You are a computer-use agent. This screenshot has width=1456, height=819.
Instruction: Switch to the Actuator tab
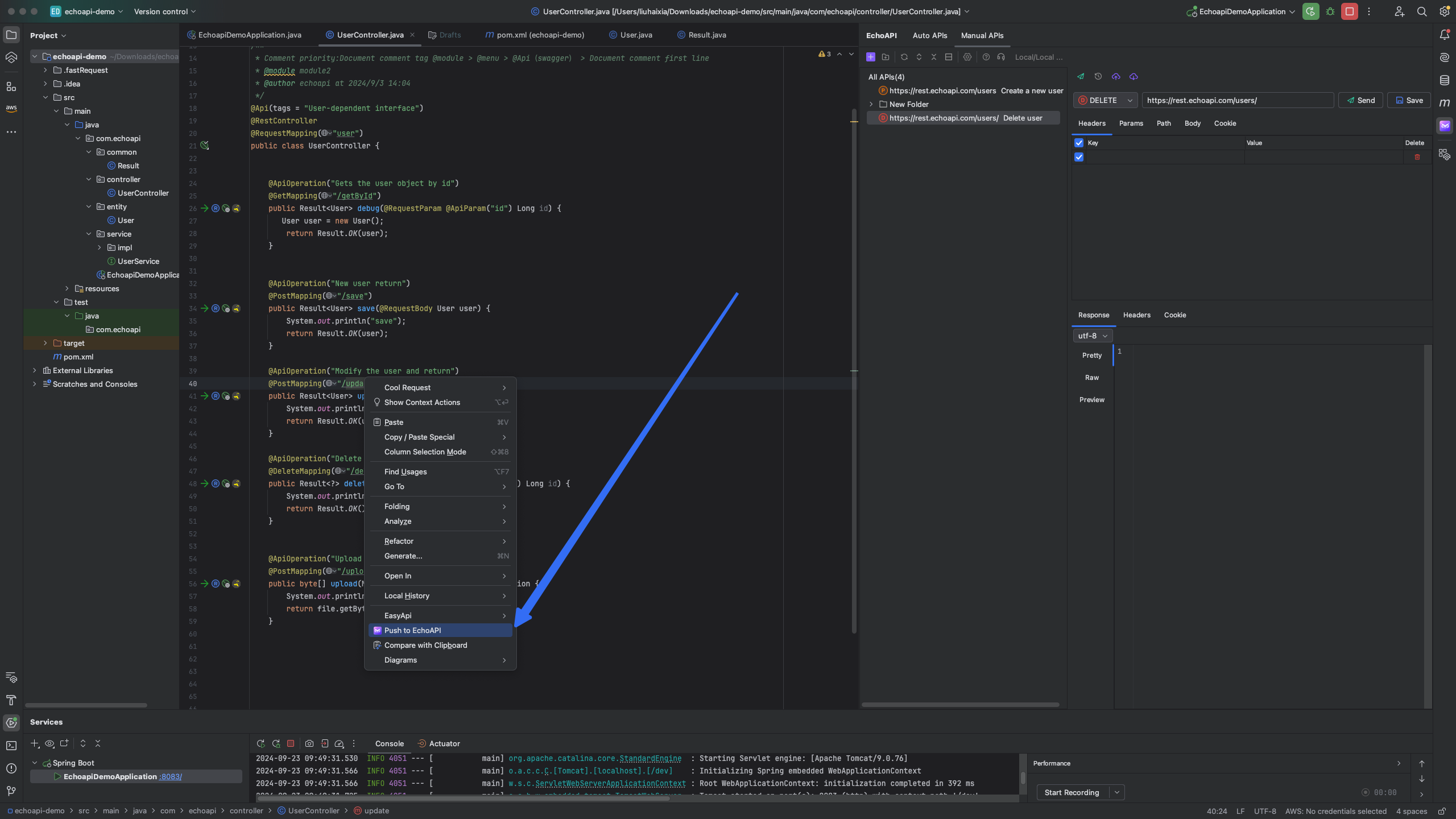(439, 743)
